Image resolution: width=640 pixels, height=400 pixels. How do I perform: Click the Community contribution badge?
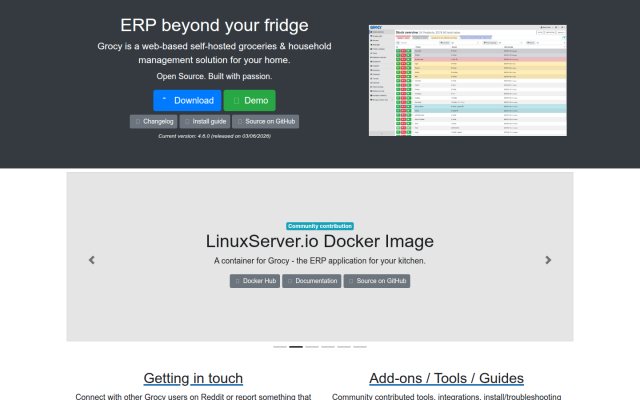click(x=320, y=226)
